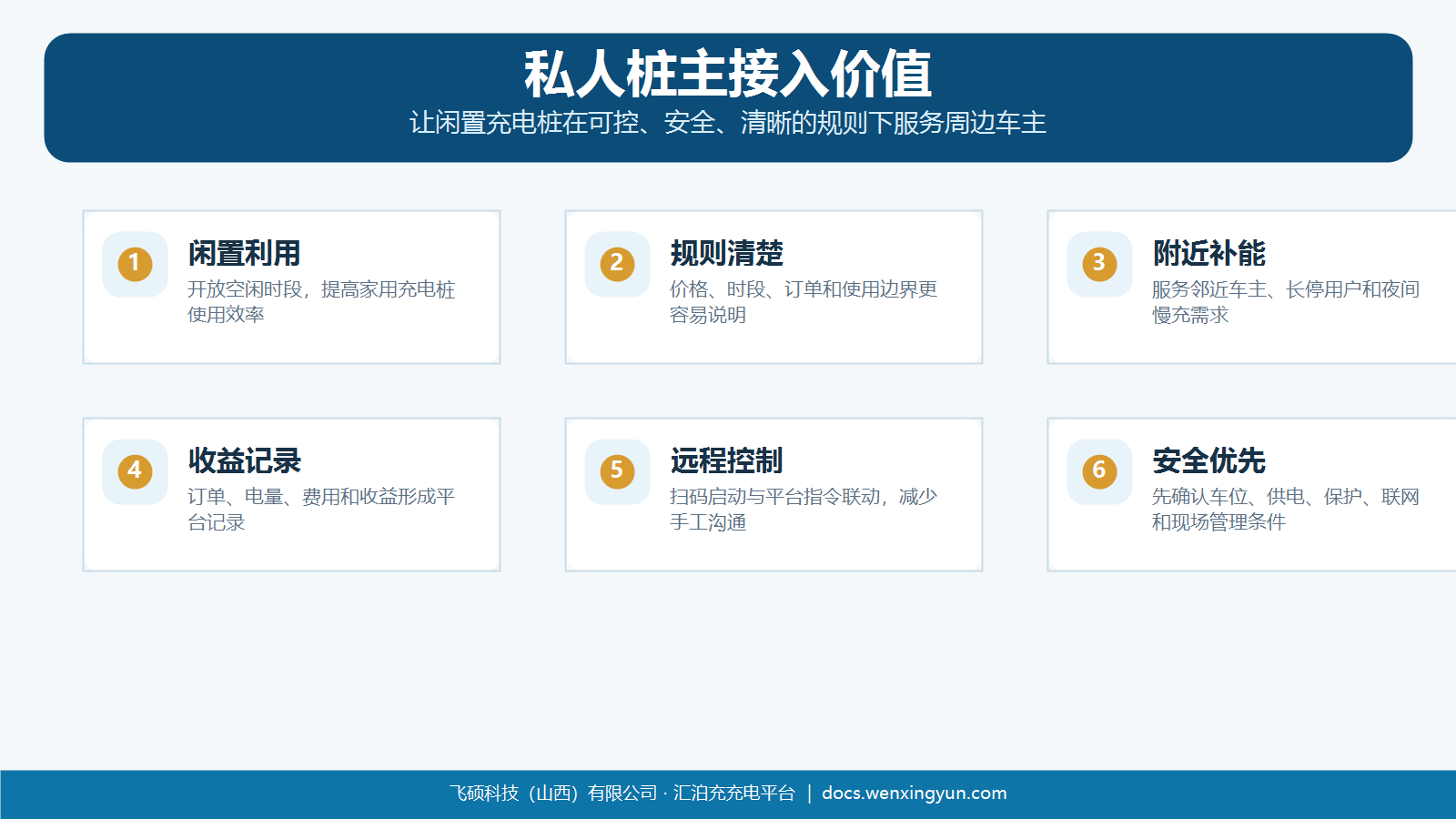This screenshot has width=1456, height=819.
Task: Click the number 3 badge icon
Action: coord(1099,264)
